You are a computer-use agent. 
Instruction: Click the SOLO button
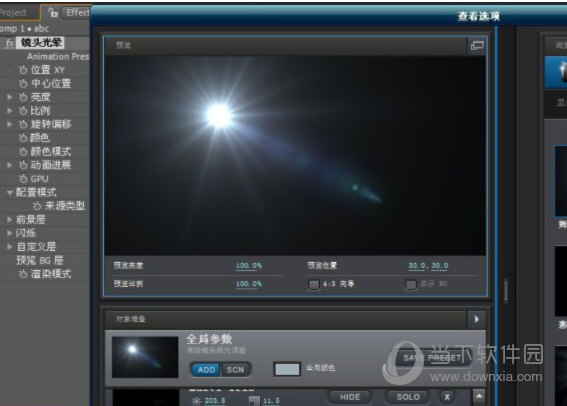[x=408, y=397]
